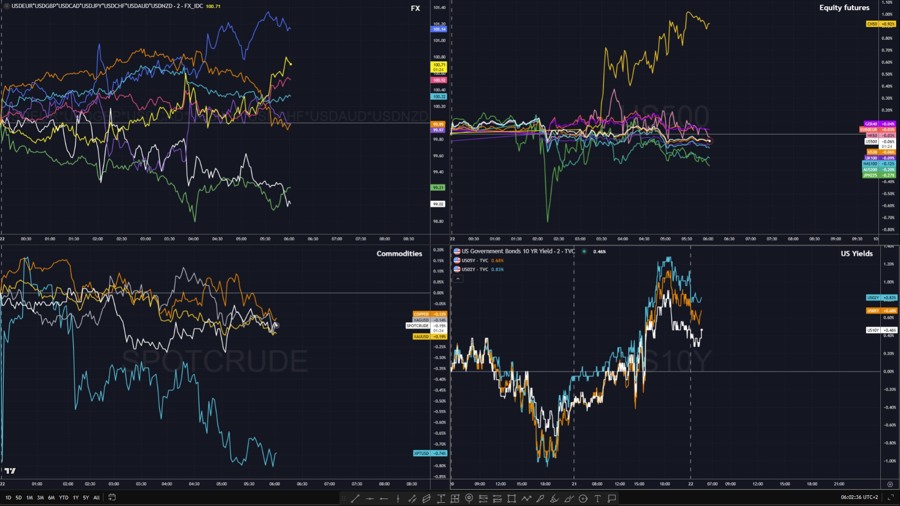The height and width of the screenshot is (506, 900).
Task: Set time range to 1M
Action: coord(29,498)
